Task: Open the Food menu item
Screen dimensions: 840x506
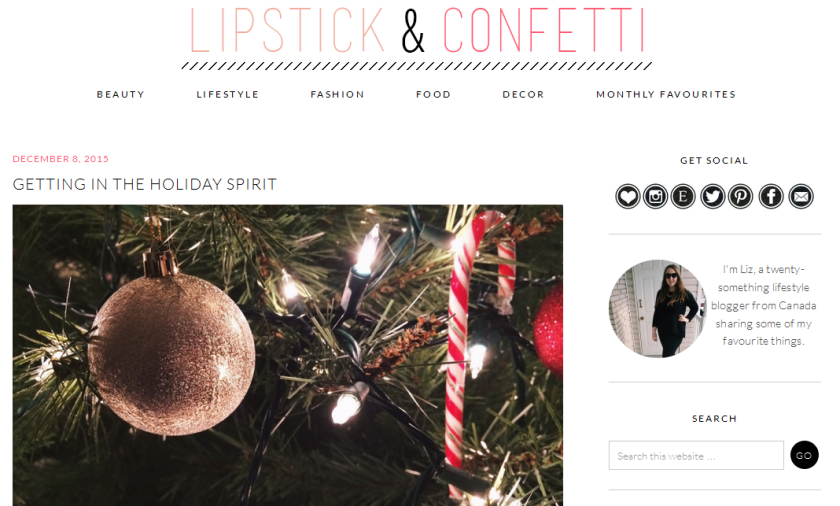Action: 433,94
